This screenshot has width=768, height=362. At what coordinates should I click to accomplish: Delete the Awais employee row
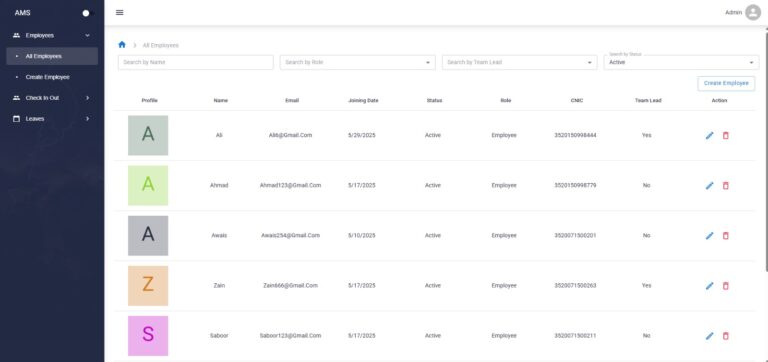726,236
